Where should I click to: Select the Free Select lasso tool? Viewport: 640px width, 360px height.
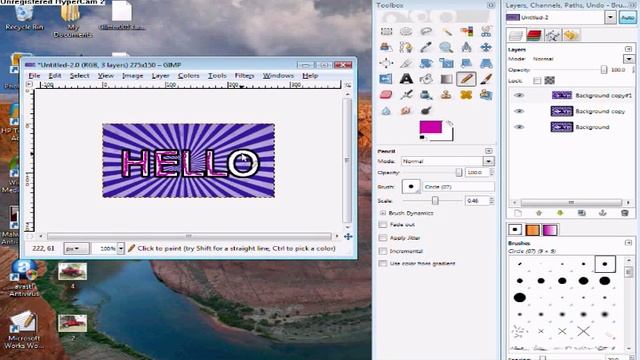[426, 31]
